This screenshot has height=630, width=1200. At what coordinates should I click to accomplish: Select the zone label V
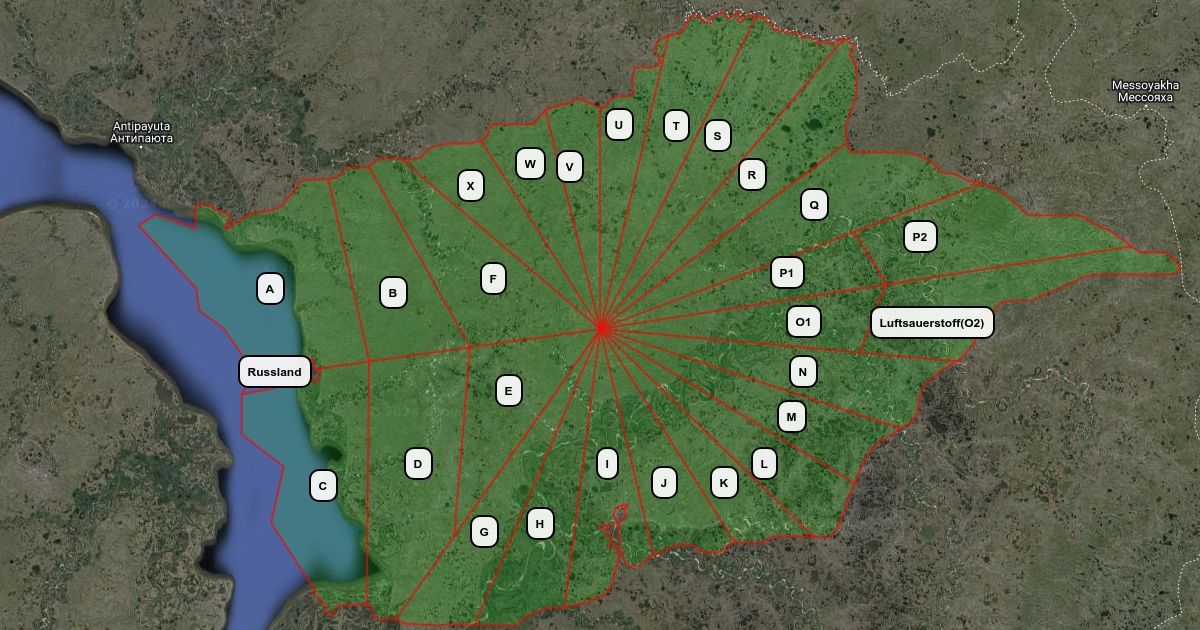pyautogui.click(x=570, y=166)
